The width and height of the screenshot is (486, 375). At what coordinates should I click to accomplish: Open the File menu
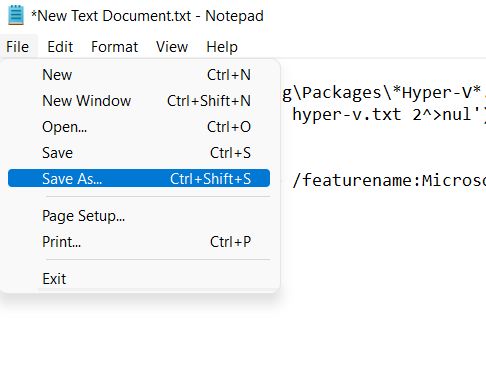pos(18,47)
